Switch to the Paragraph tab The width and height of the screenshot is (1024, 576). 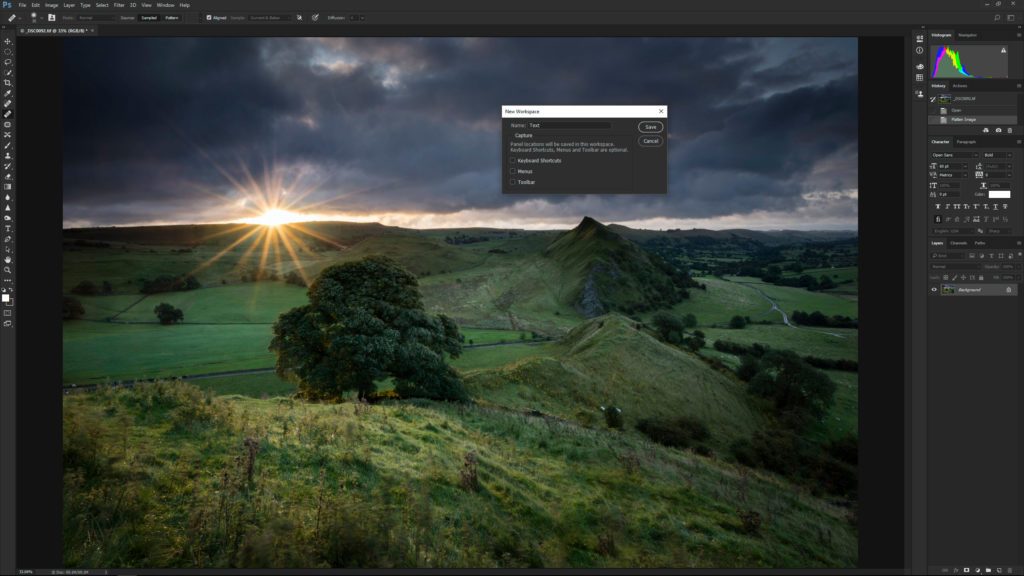coord(966,142)
